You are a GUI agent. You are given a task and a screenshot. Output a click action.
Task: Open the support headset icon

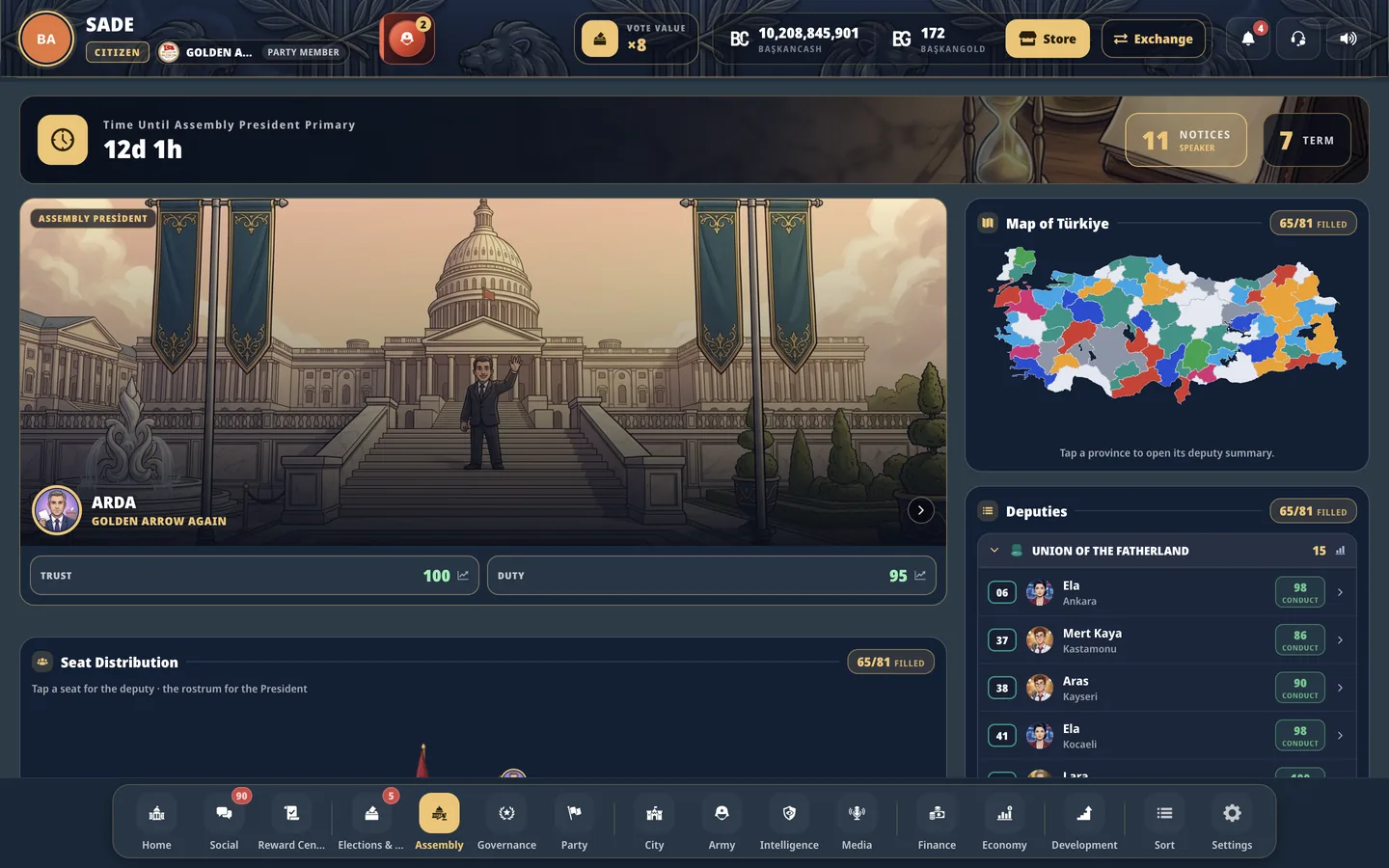(1298, 39)
